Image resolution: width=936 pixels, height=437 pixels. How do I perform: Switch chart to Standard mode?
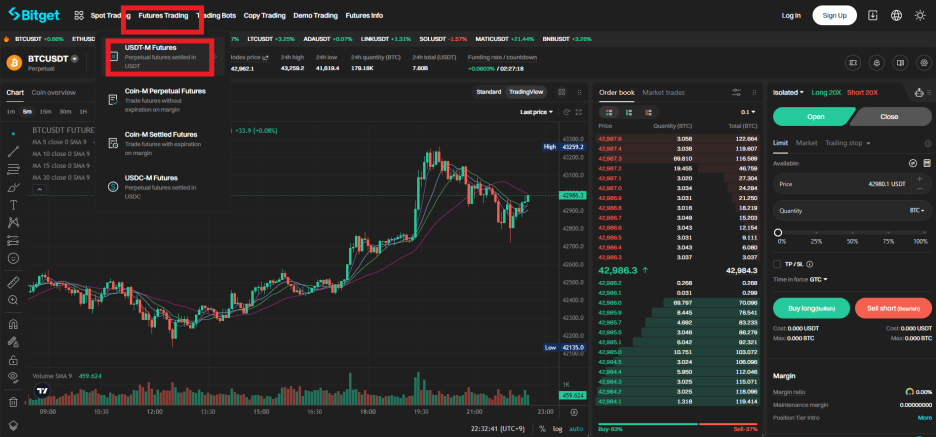click(x=488, y=92)
